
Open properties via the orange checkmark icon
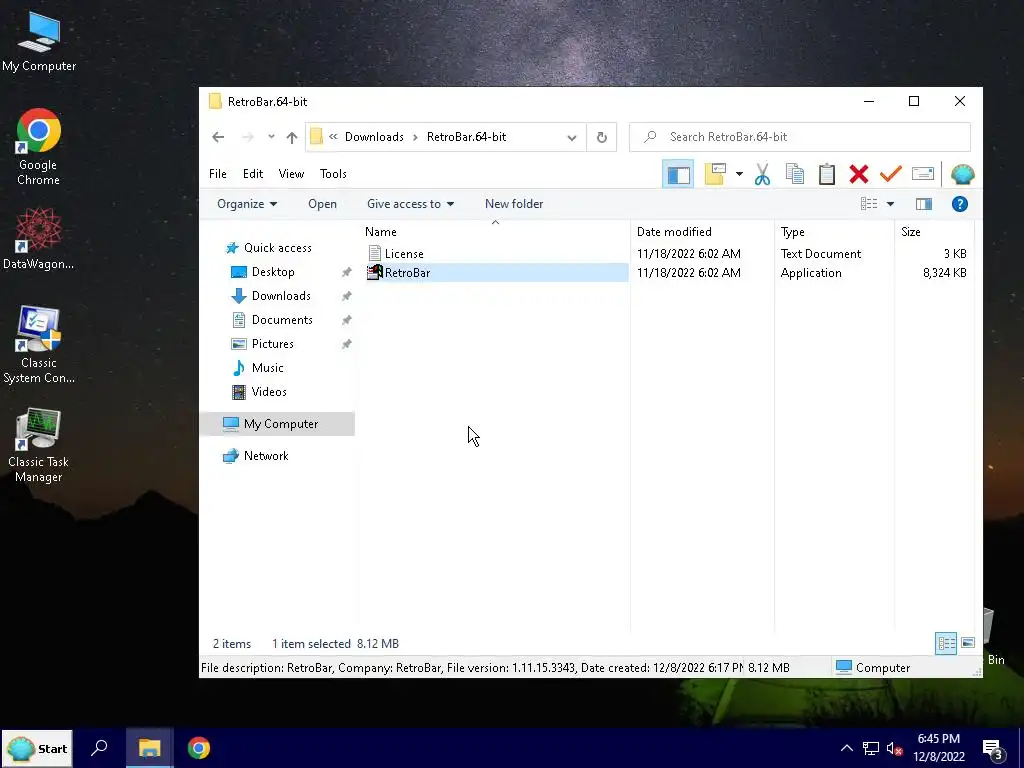point(891,174)
